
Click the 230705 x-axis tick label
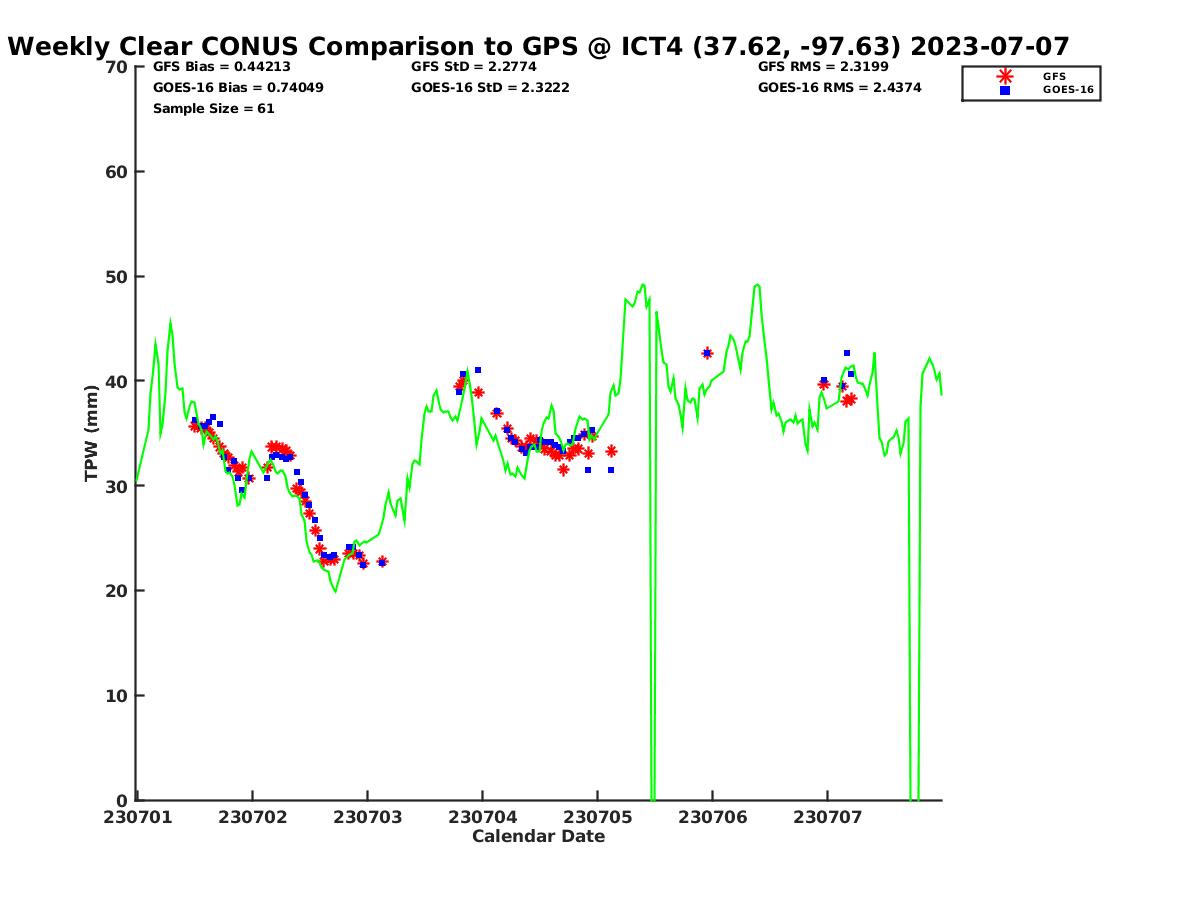coord(597,817)
